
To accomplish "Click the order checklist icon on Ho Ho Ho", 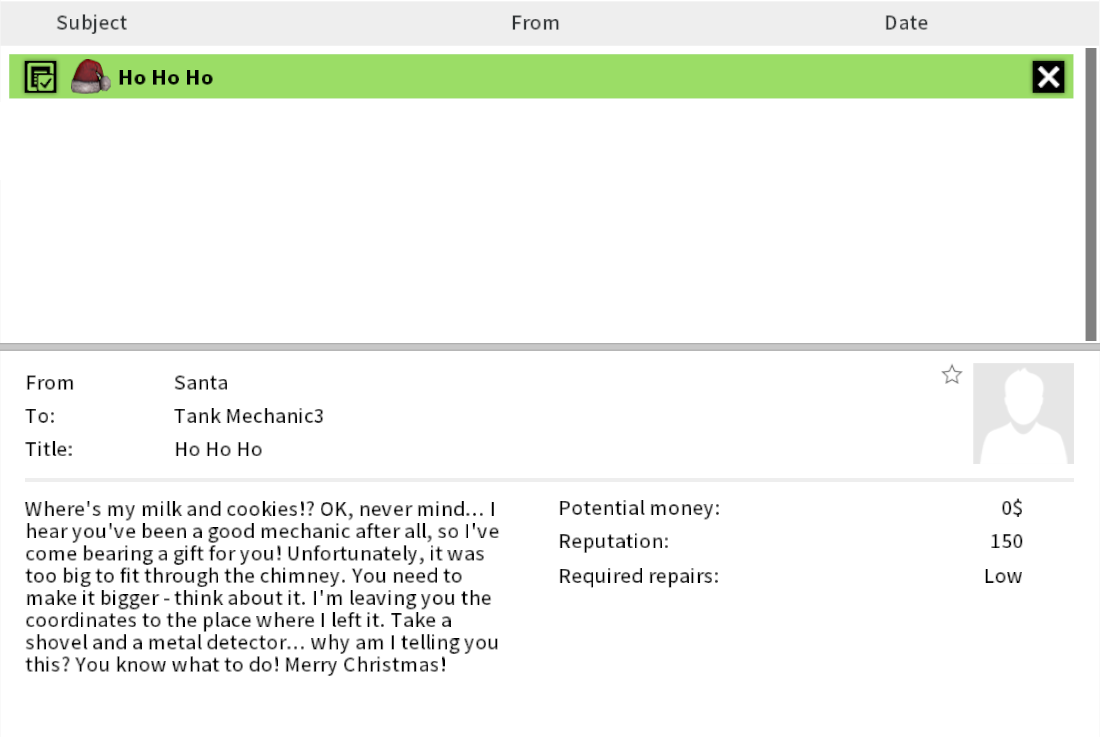I will point(40,77).
